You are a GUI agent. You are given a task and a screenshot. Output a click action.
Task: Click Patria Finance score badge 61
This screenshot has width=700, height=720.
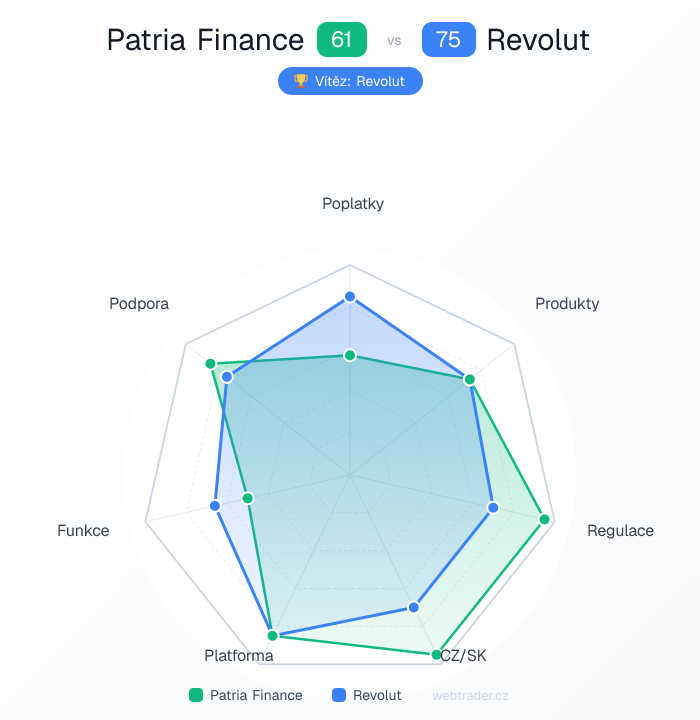coord(342,40)
